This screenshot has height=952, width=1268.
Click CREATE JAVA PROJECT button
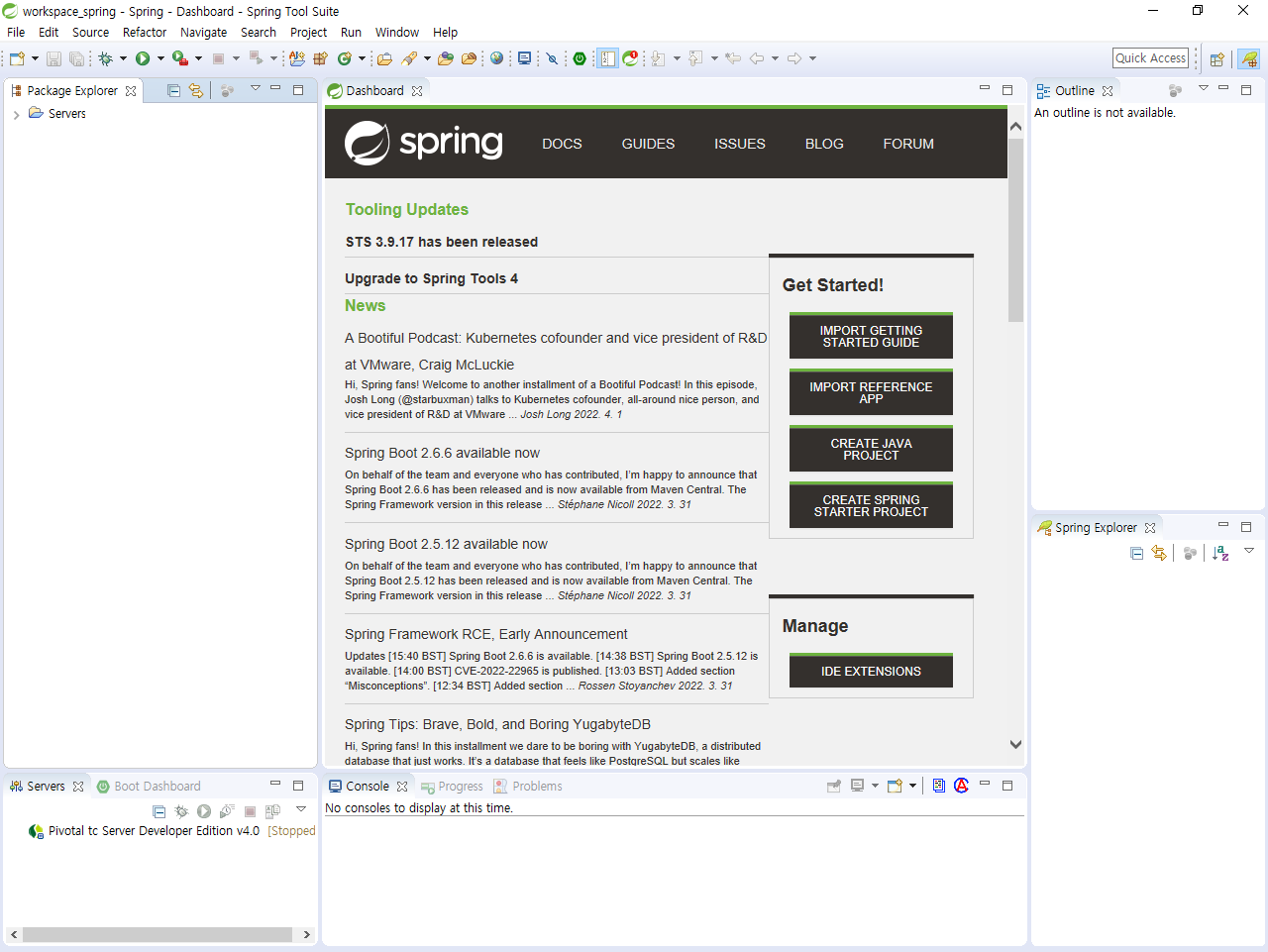871,449
